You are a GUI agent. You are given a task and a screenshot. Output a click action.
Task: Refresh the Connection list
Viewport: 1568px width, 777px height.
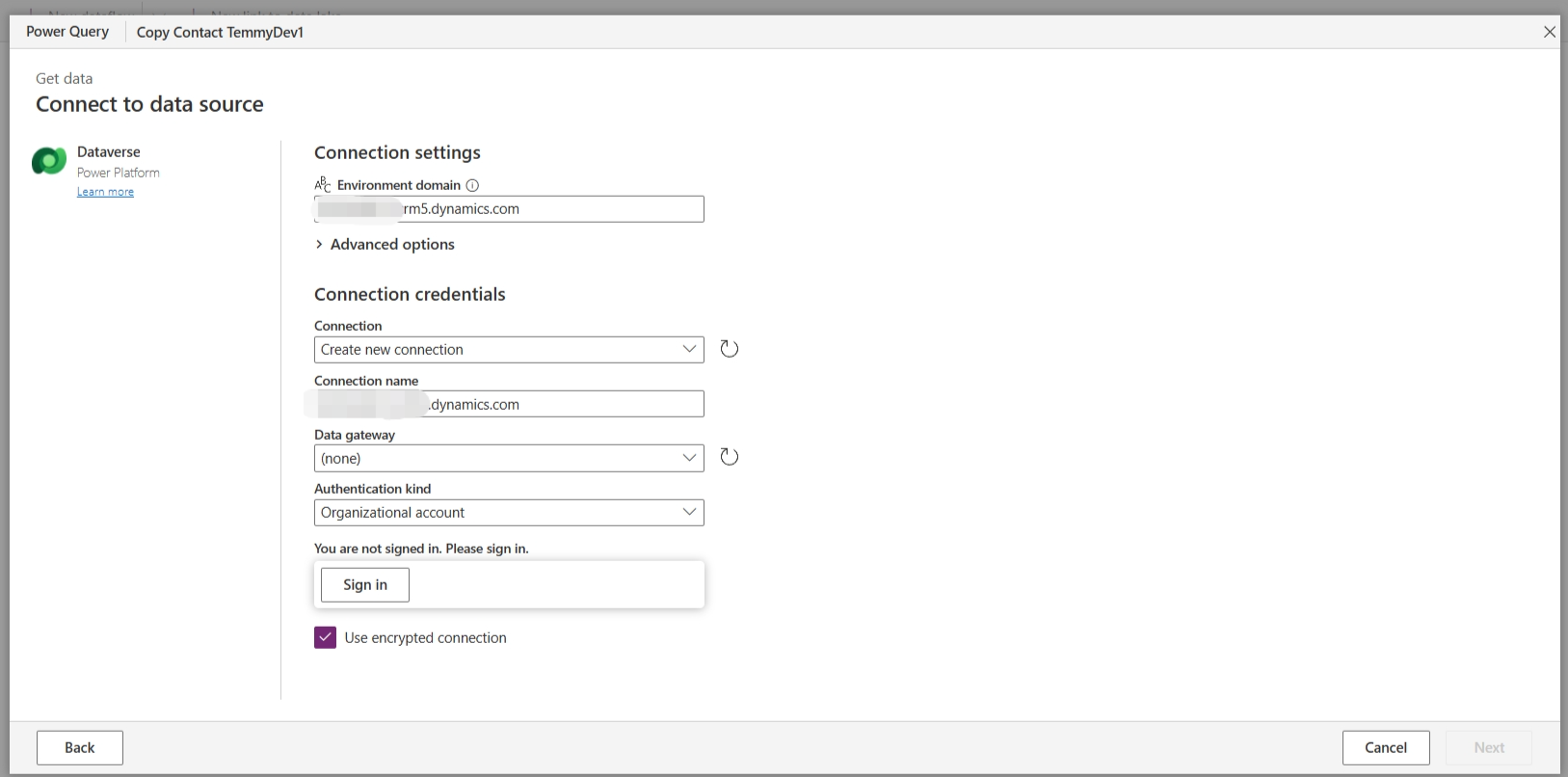click(730, 349)
